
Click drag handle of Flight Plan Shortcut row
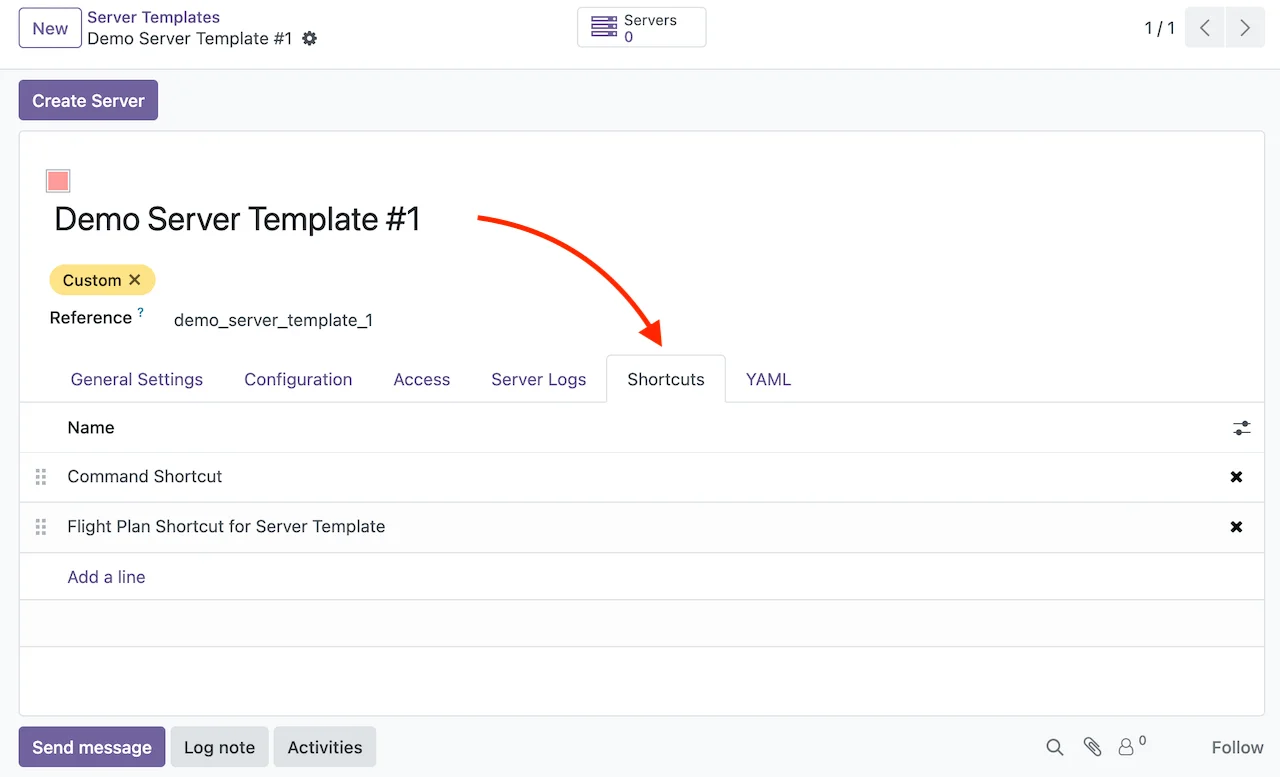tap(41, 527)
